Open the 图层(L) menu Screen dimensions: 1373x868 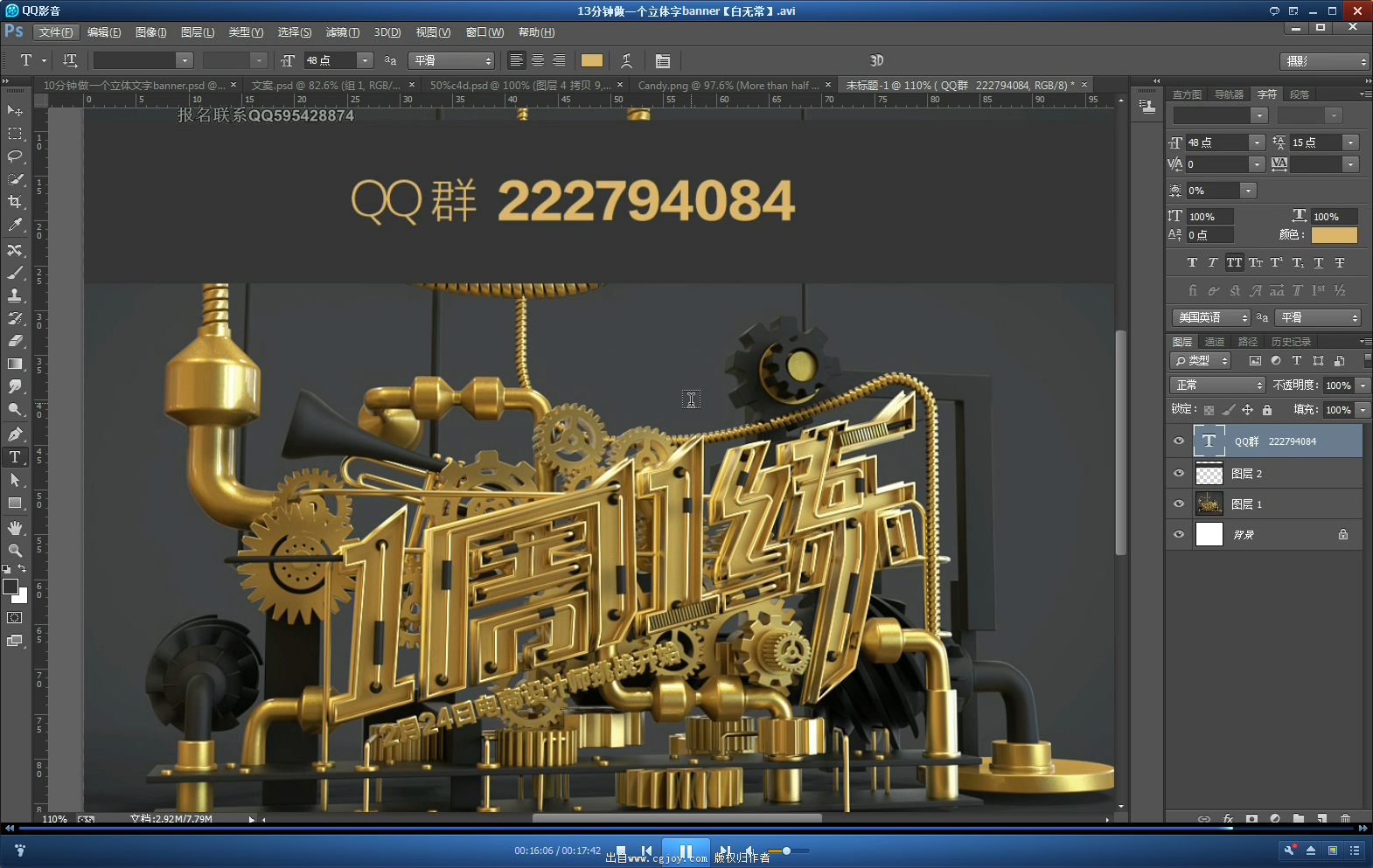pos(197,32)
